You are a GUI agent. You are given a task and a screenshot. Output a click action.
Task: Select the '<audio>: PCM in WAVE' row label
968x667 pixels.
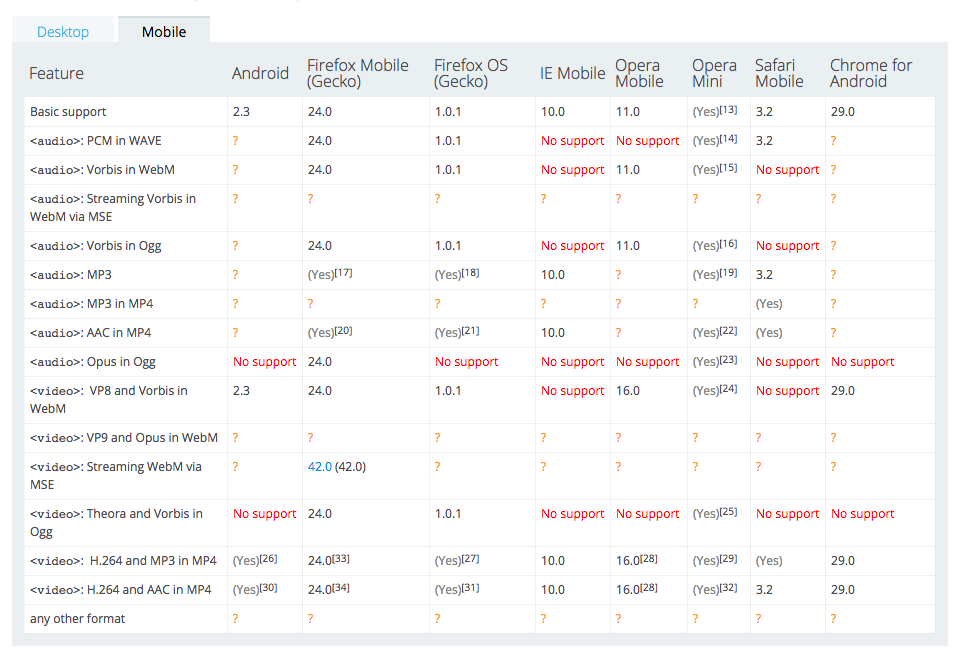point(96,141)
